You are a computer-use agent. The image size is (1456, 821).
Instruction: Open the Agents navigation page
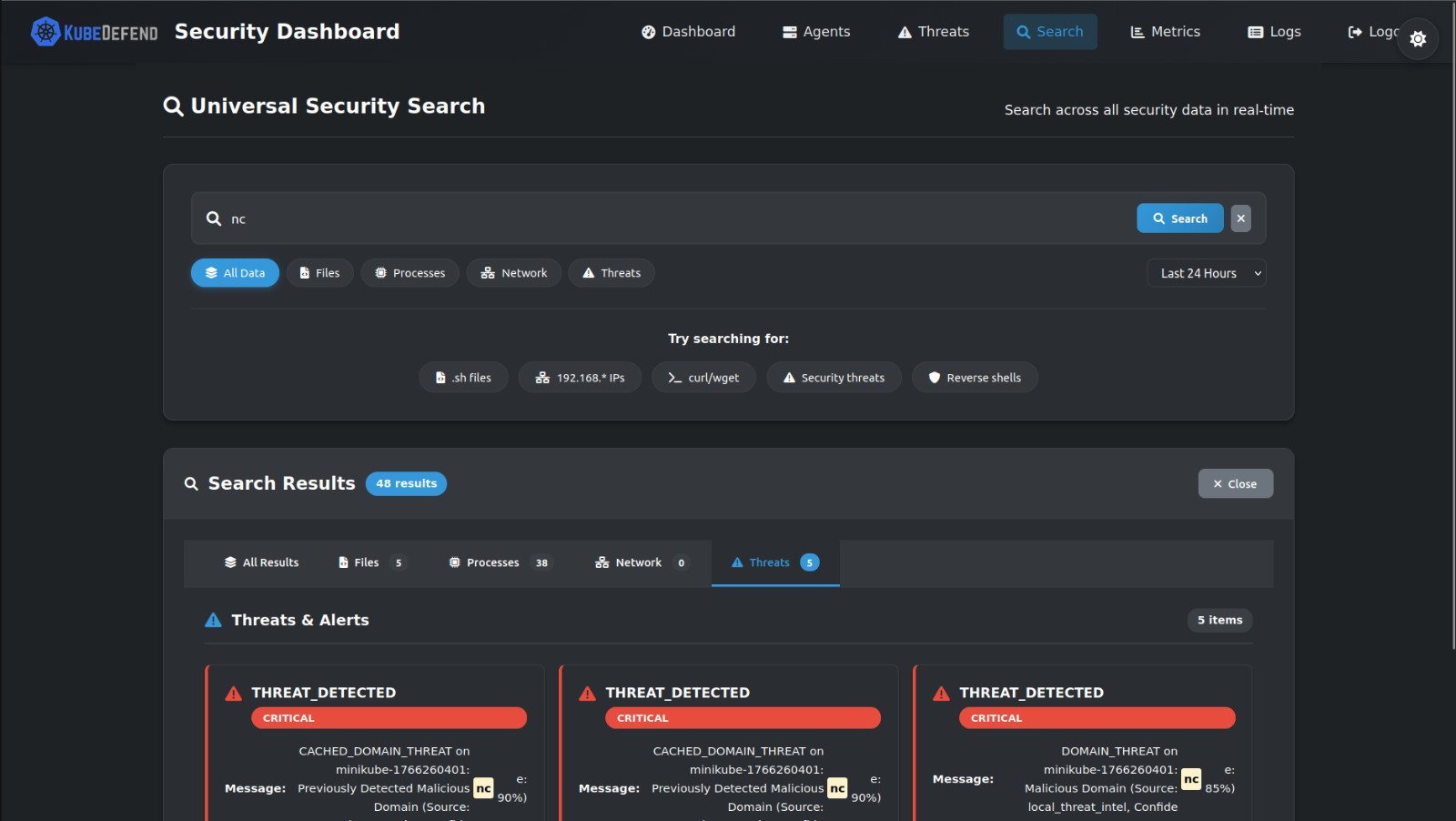coord(816,32)
